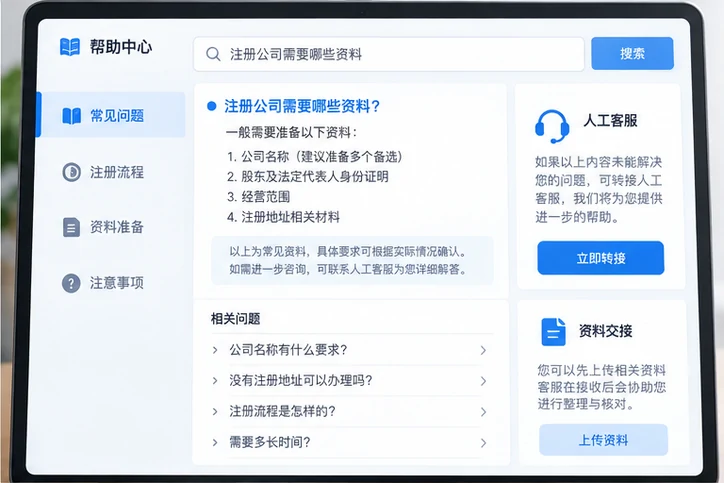Click list item 4. 注册地址相关材料
The width and height of the screenshot is (724, 483).
click(283, 217)
